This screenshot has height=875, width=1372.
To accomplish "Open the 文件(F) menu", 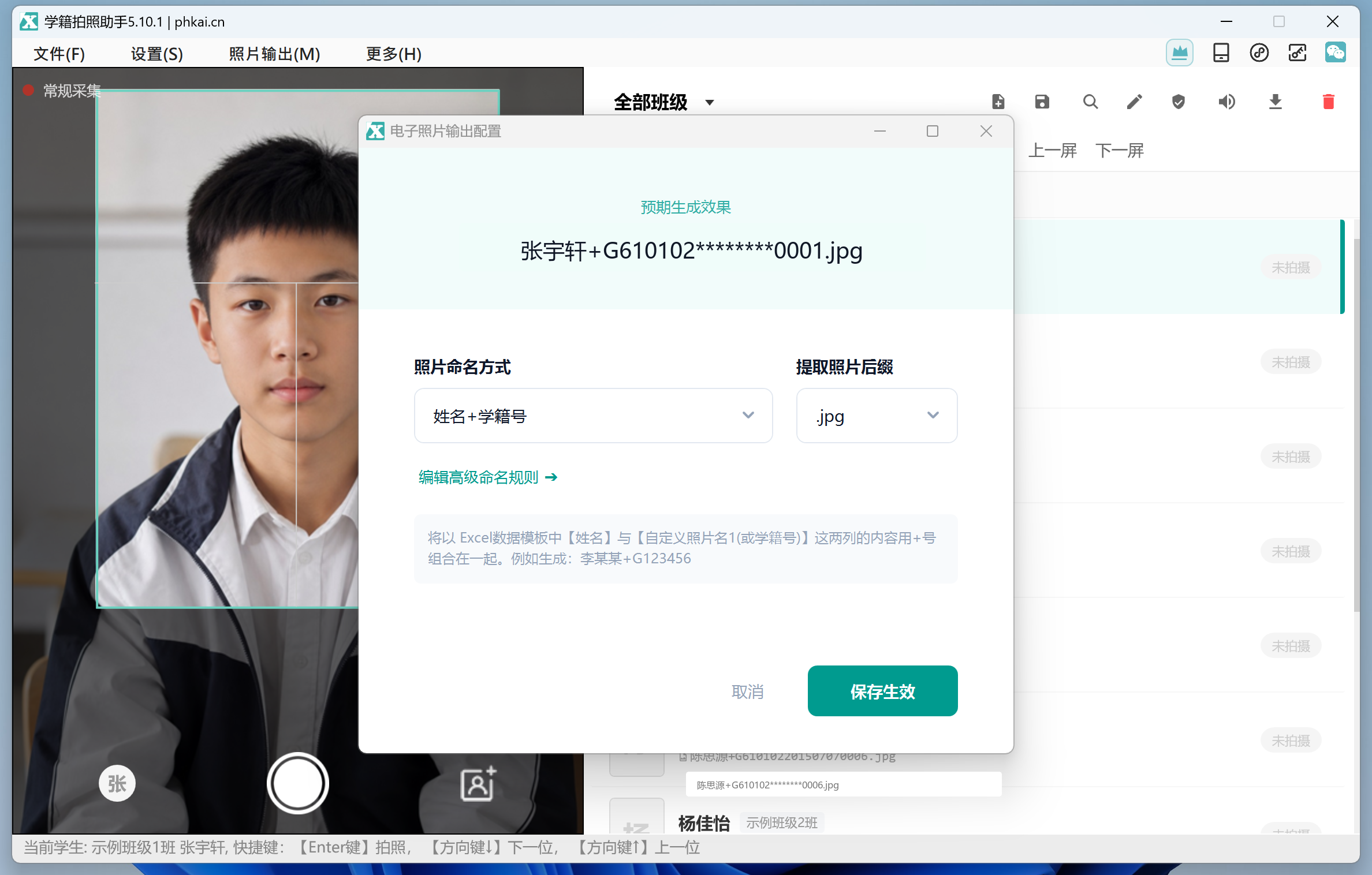I will click(x=59, y=54).
